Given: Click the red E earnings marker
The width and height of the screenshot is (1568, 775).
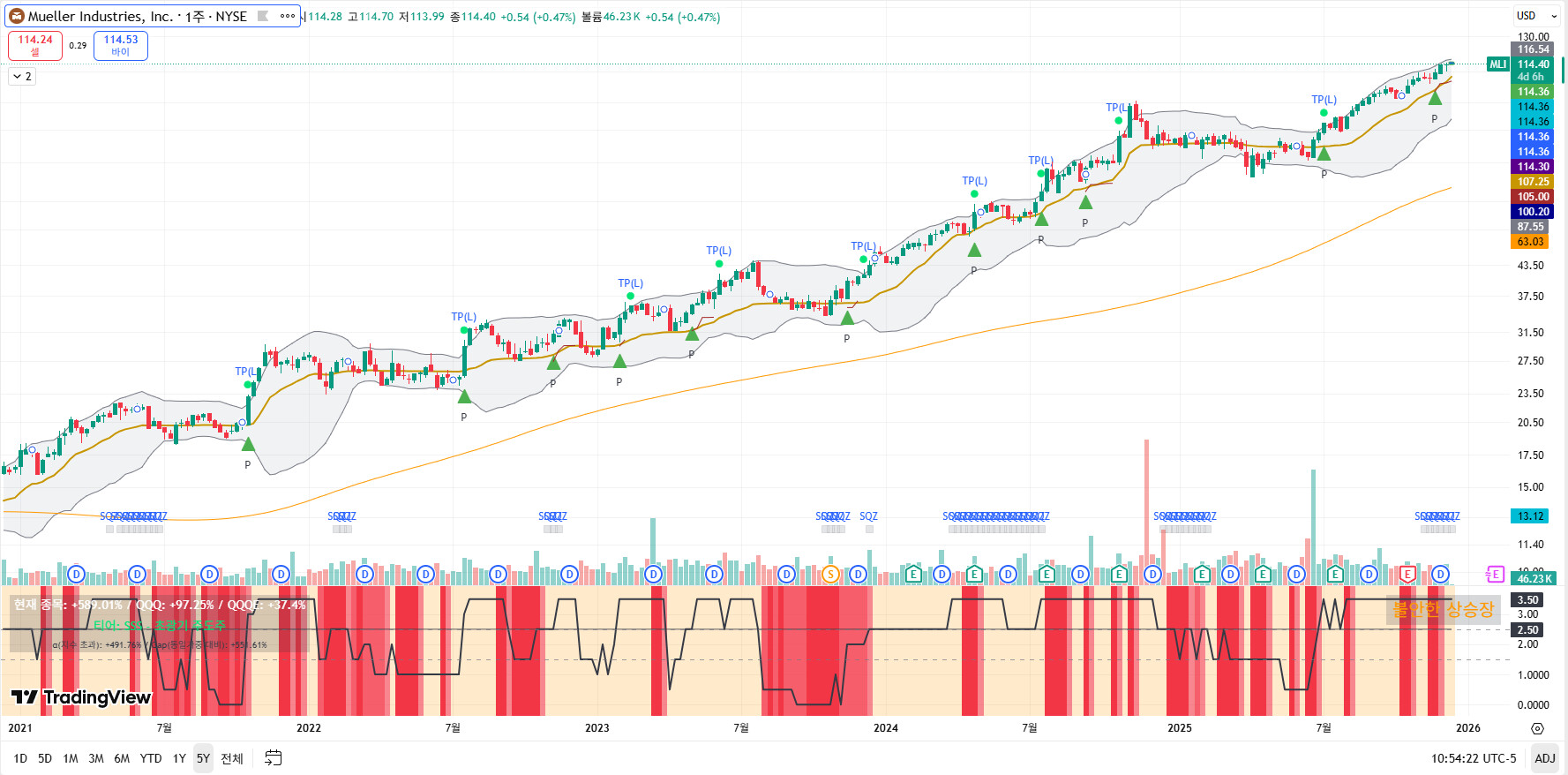Looking at the screenshot, I should coord(1407,575).
